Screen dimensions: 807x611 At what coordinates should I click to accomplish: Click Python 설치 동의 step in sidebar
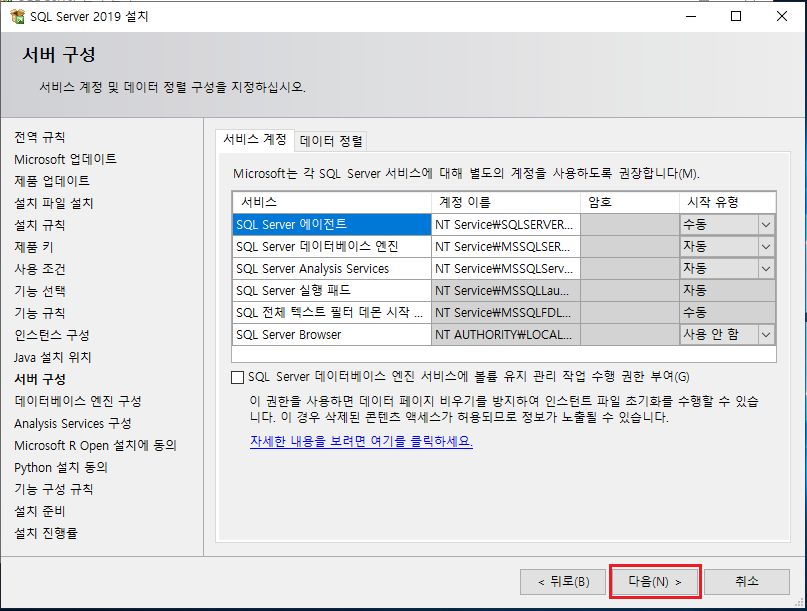click(x=61, y=467)
